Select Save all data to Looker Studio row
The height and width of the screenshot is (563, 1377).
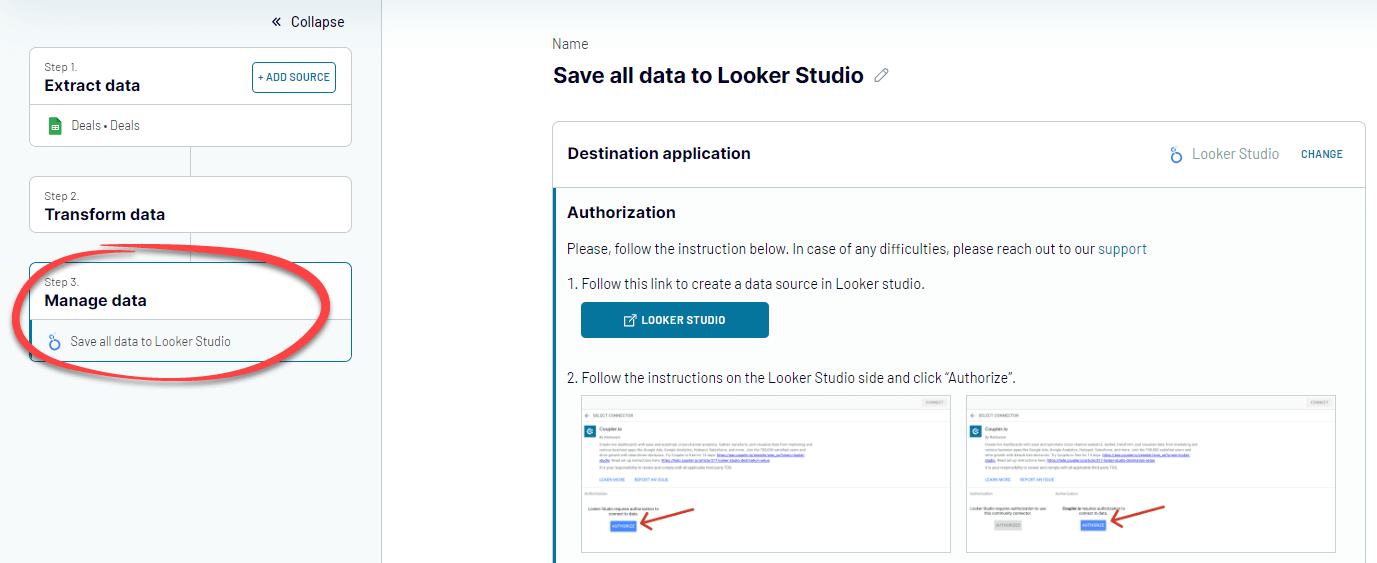[x=190, y=341]
